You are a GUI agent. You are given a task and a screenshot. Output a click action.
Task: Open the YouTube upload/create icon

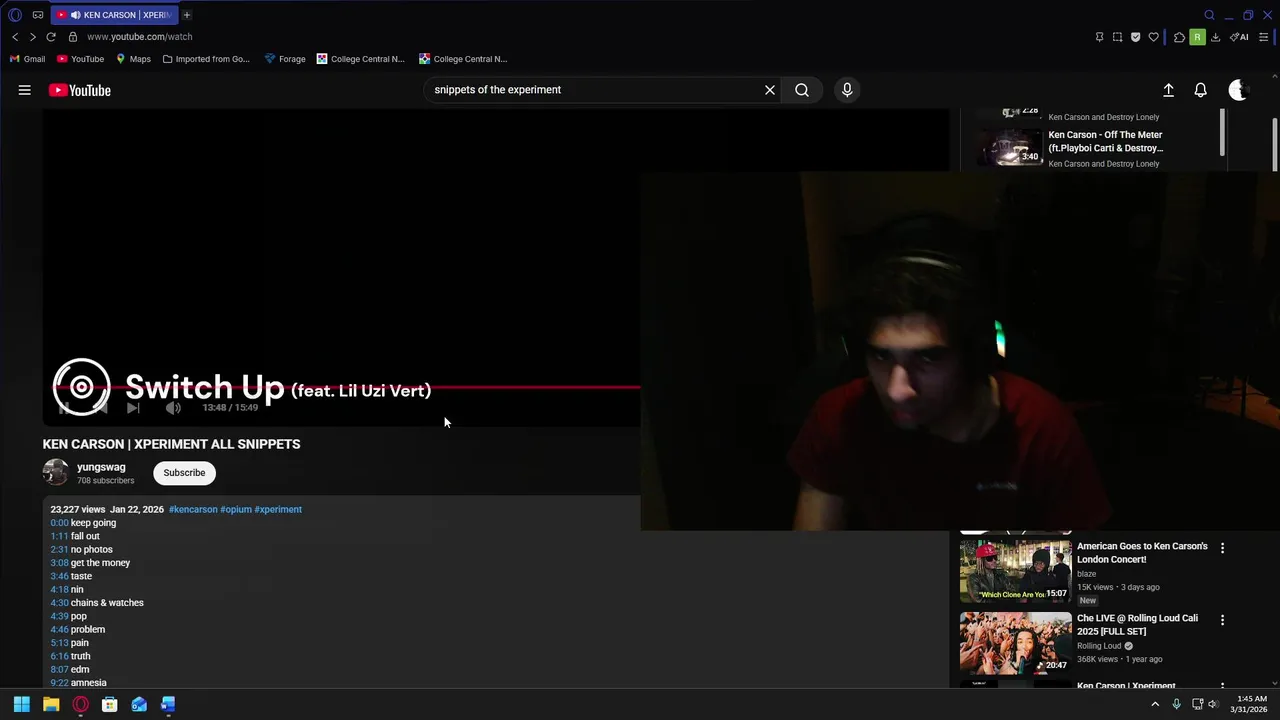[1168, 90]
